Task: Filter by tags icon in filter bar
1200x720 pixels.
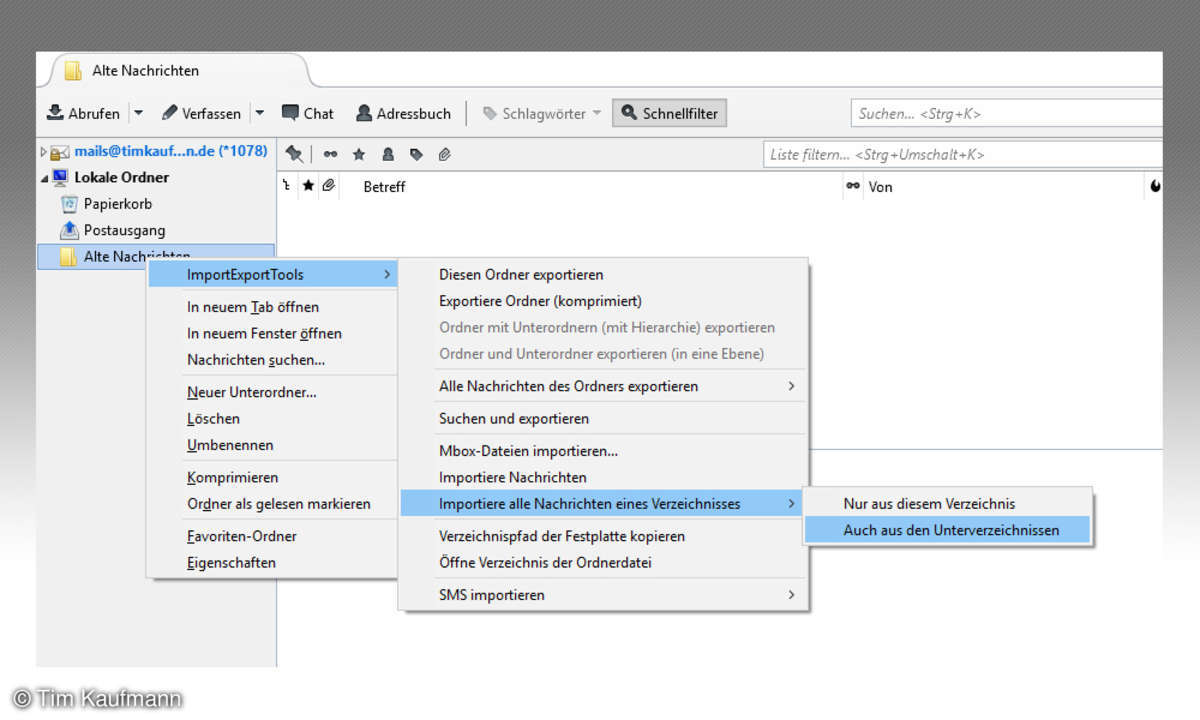Action: (416, 154)
